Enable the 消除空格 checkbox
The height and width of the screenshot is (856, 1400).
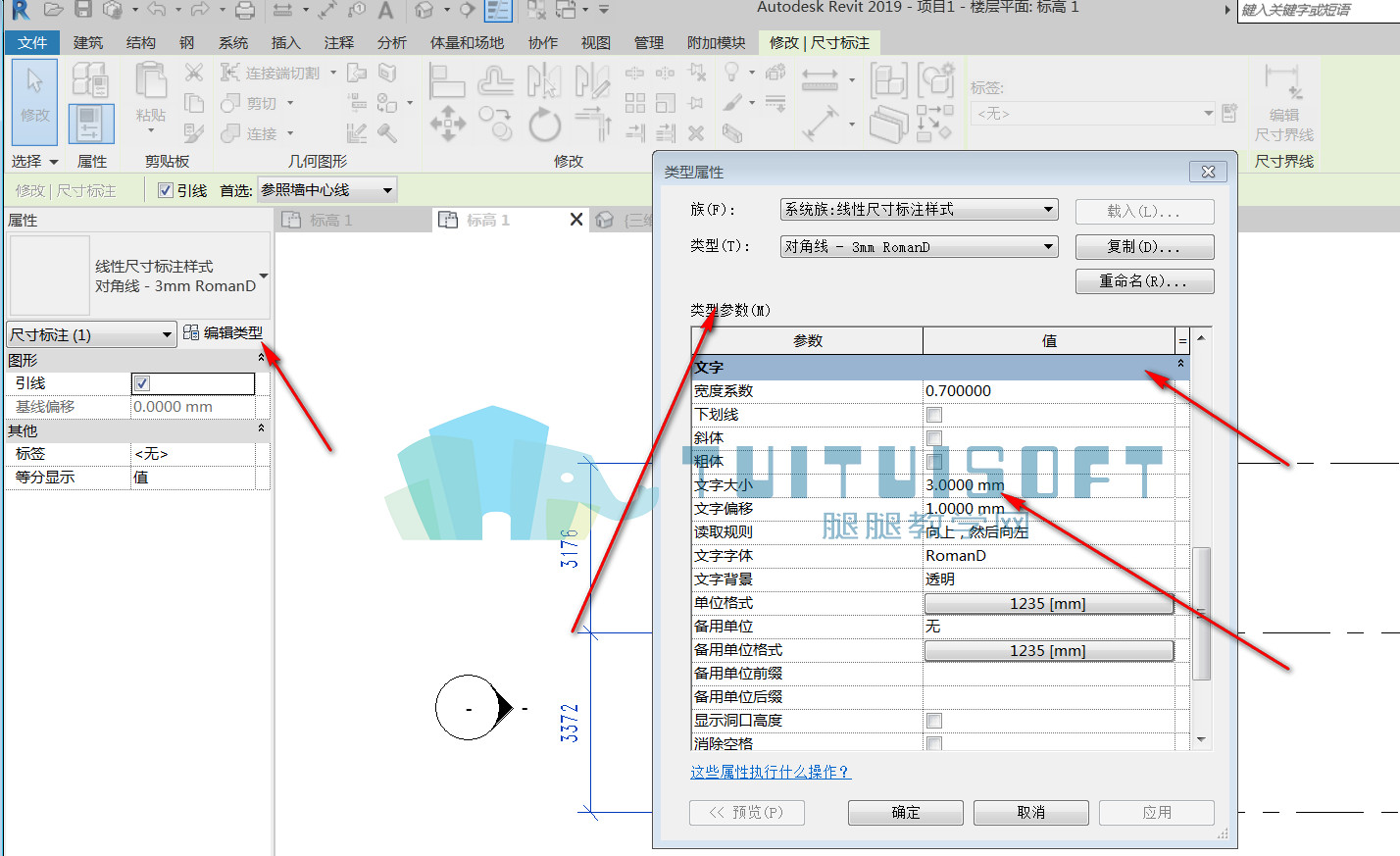(x=934, y=744)
